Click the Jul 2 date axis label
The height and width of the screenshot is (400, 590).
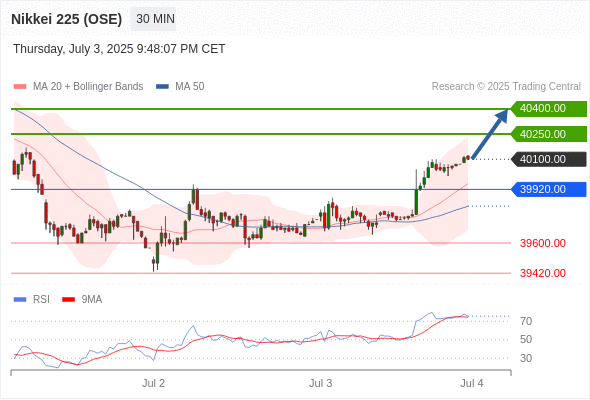(153, 383)
